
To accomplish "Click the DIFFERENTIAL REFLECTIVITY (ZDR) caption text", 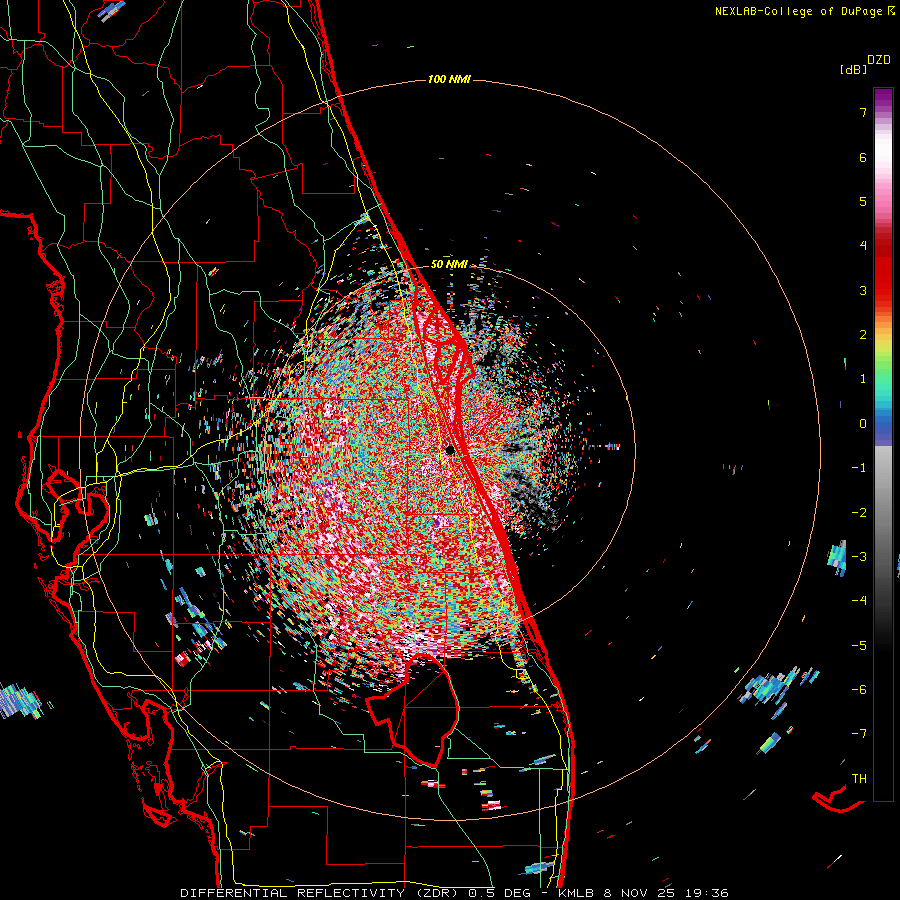I will (321, 893).
